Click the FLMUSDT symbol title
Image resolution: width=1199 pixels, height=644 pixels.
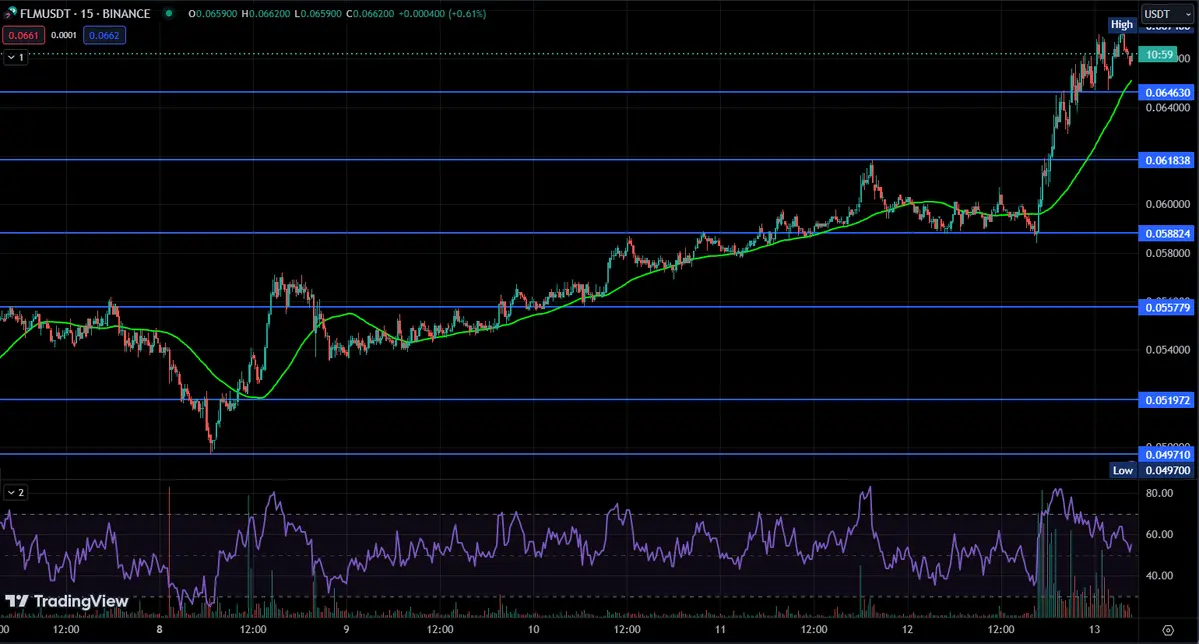point(85,14)
